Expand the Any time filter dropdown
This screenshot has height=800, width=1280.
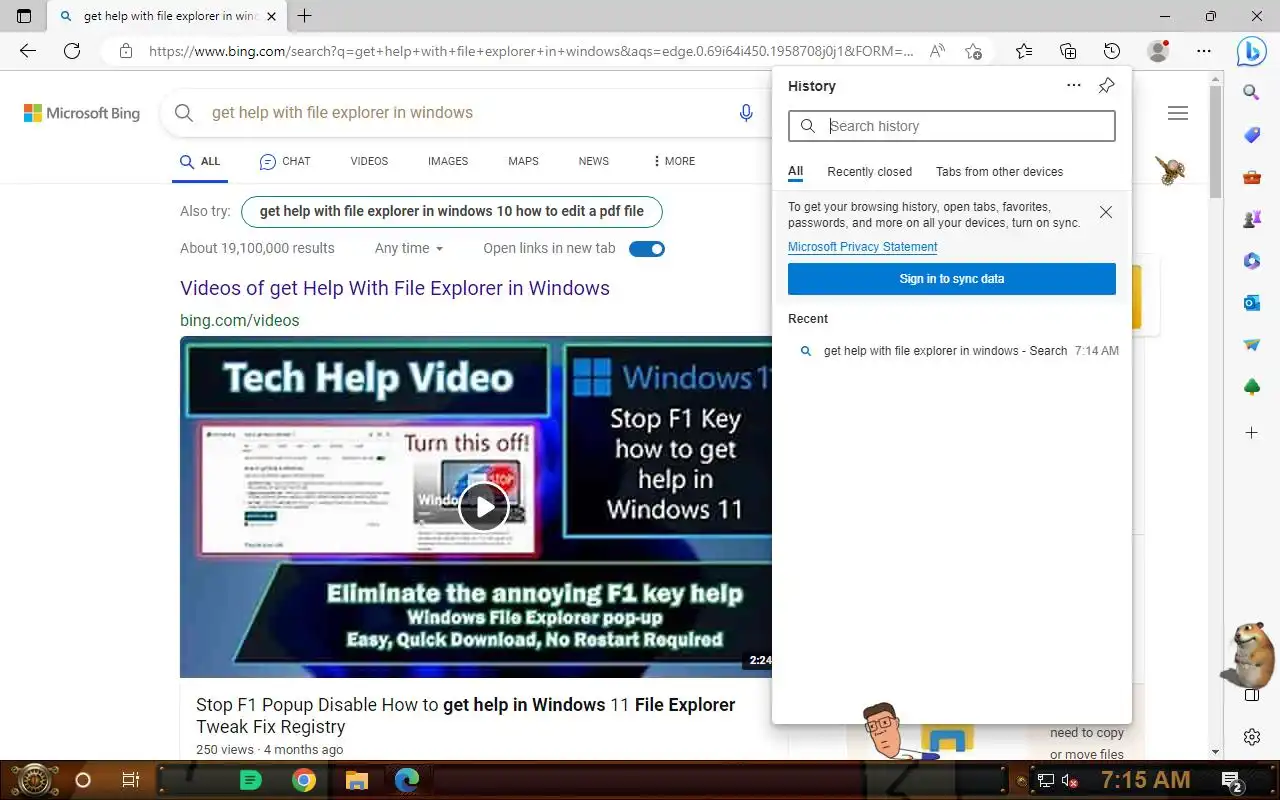point(409,249)
